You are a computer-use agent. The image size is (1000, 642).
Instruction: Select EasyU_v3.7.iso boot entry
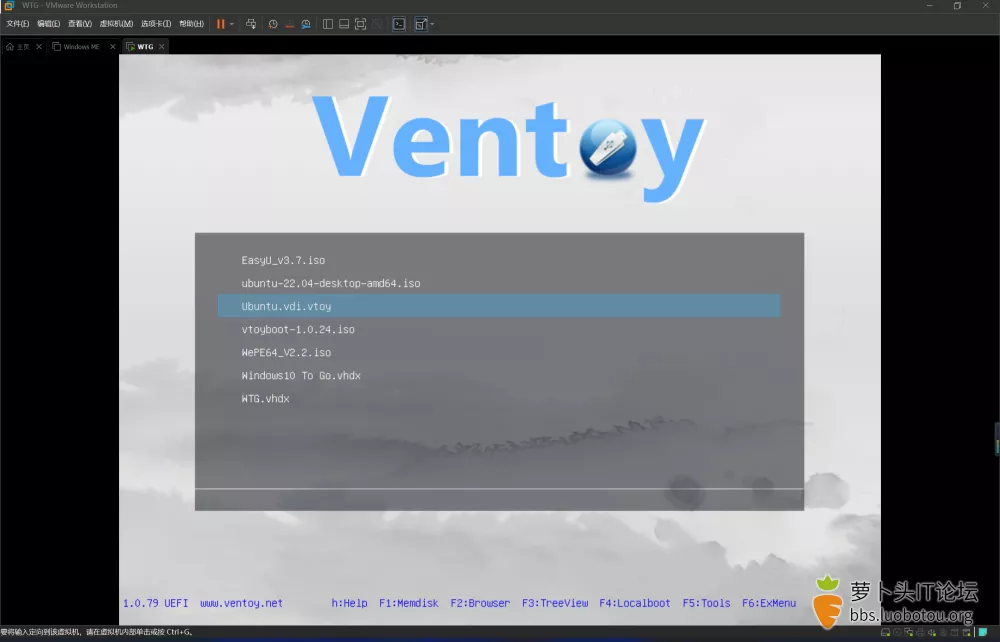[499, 260]
